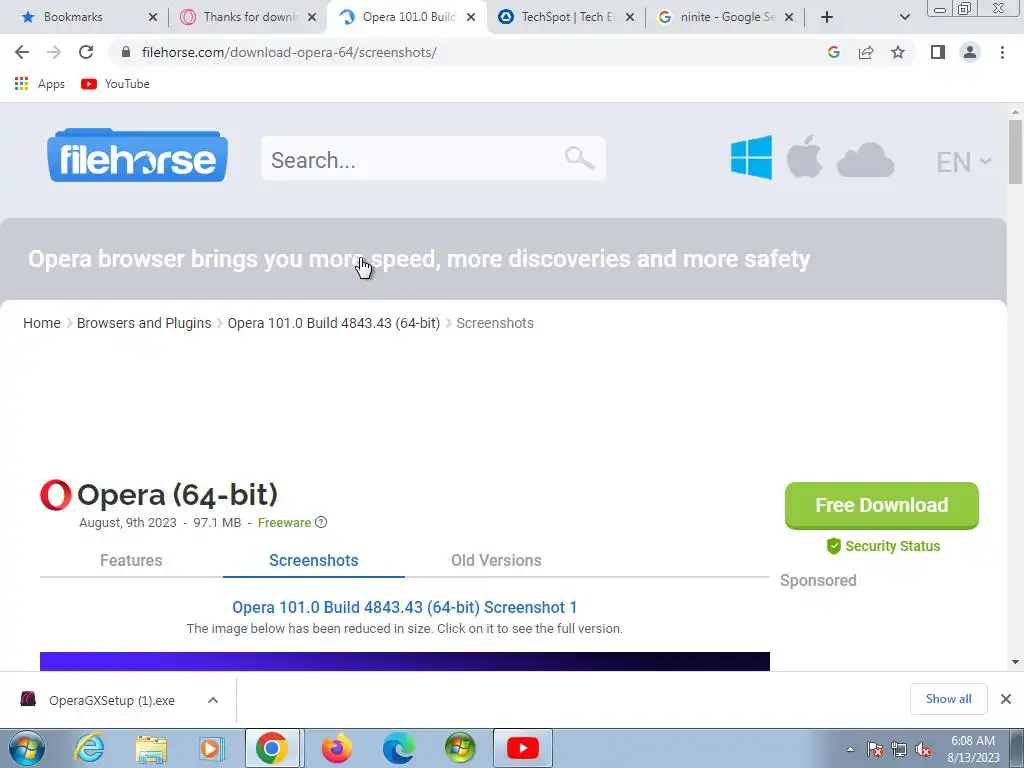Focus the Search... input field
This screenshot has width=1024, height=768.
pyautogui.click(x=434, y=159)
